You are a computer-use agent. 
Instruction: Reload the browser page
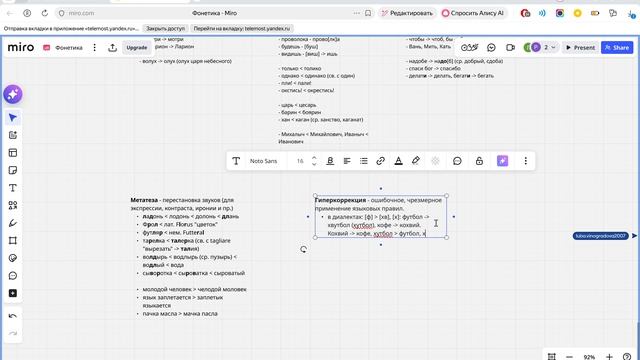[44, 13]
